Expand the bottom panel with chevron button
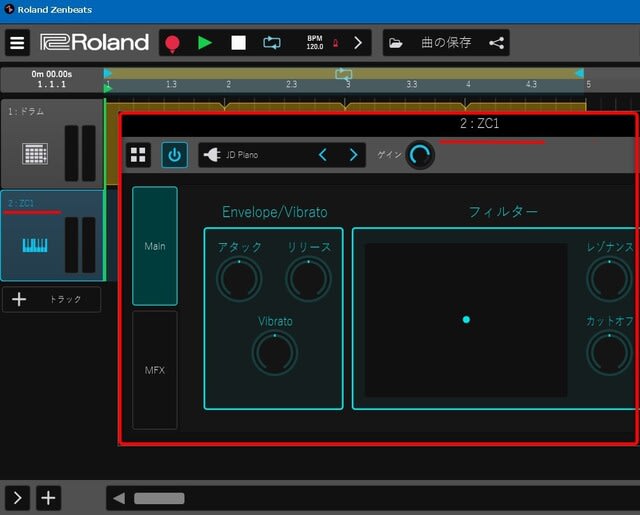Screen dimensions: 640x515 click(17, 498)
